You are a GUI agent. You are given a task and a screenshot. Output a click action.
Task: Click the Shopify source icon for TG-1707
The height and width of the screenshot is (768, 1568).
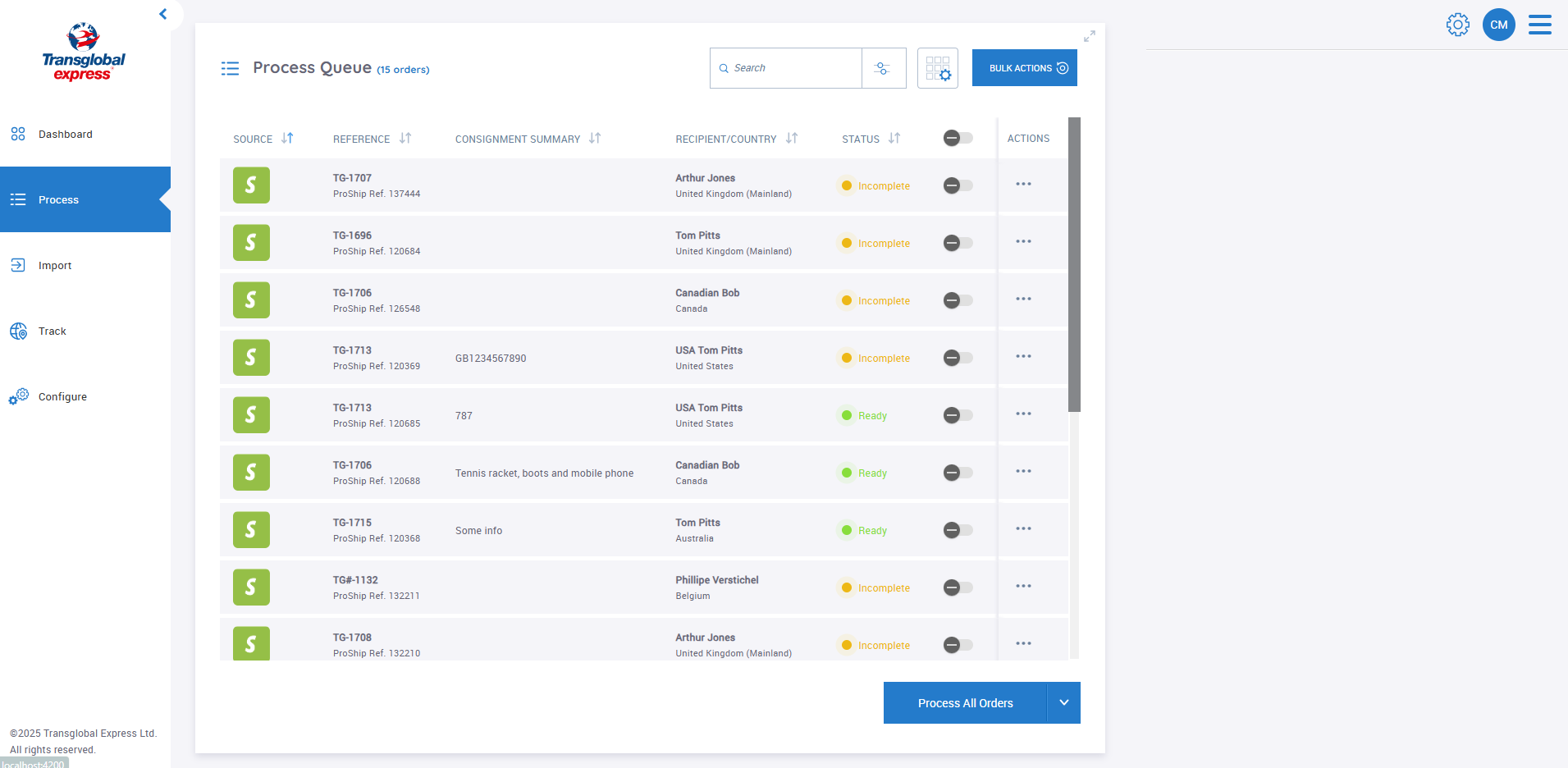[251, 185]
